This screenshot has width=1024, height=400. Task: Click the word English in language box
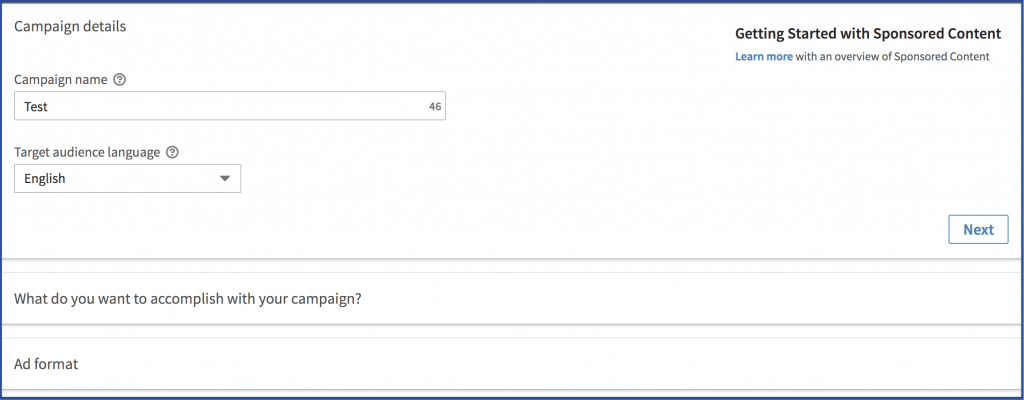[44, 178]
